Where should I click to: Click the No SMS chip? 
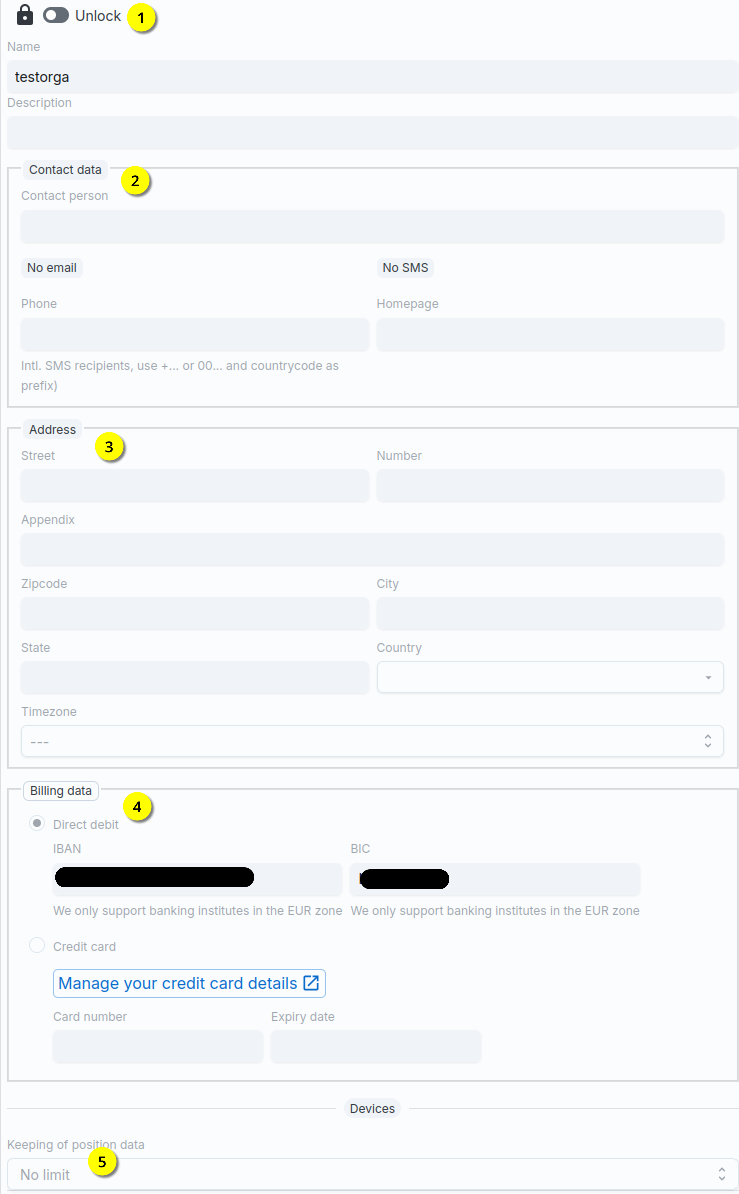pos(405,268)
